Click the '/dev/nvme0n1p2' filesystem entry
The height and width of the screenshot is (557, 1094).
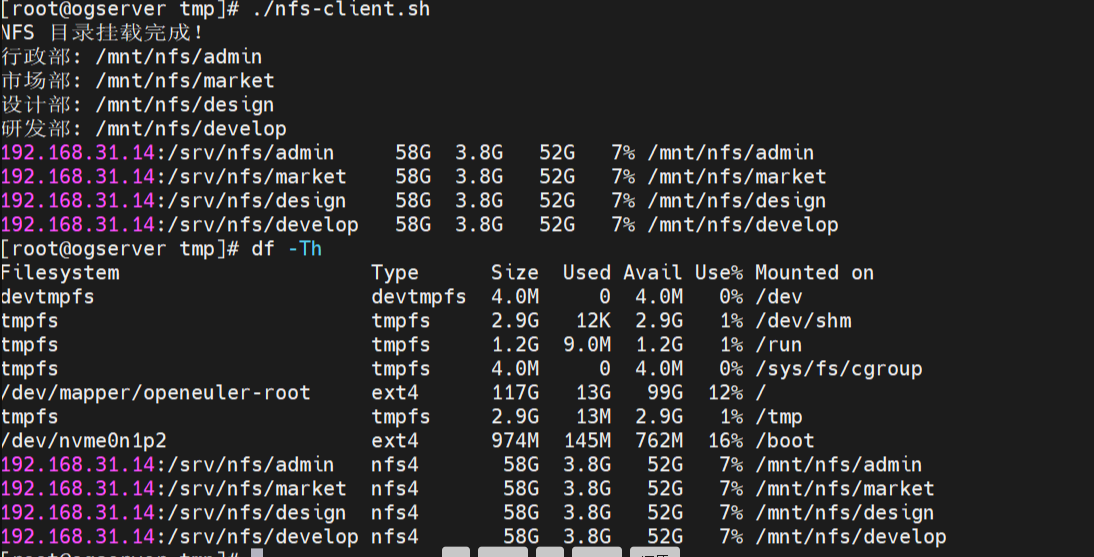pyautogui.click(x=84, y=440)
